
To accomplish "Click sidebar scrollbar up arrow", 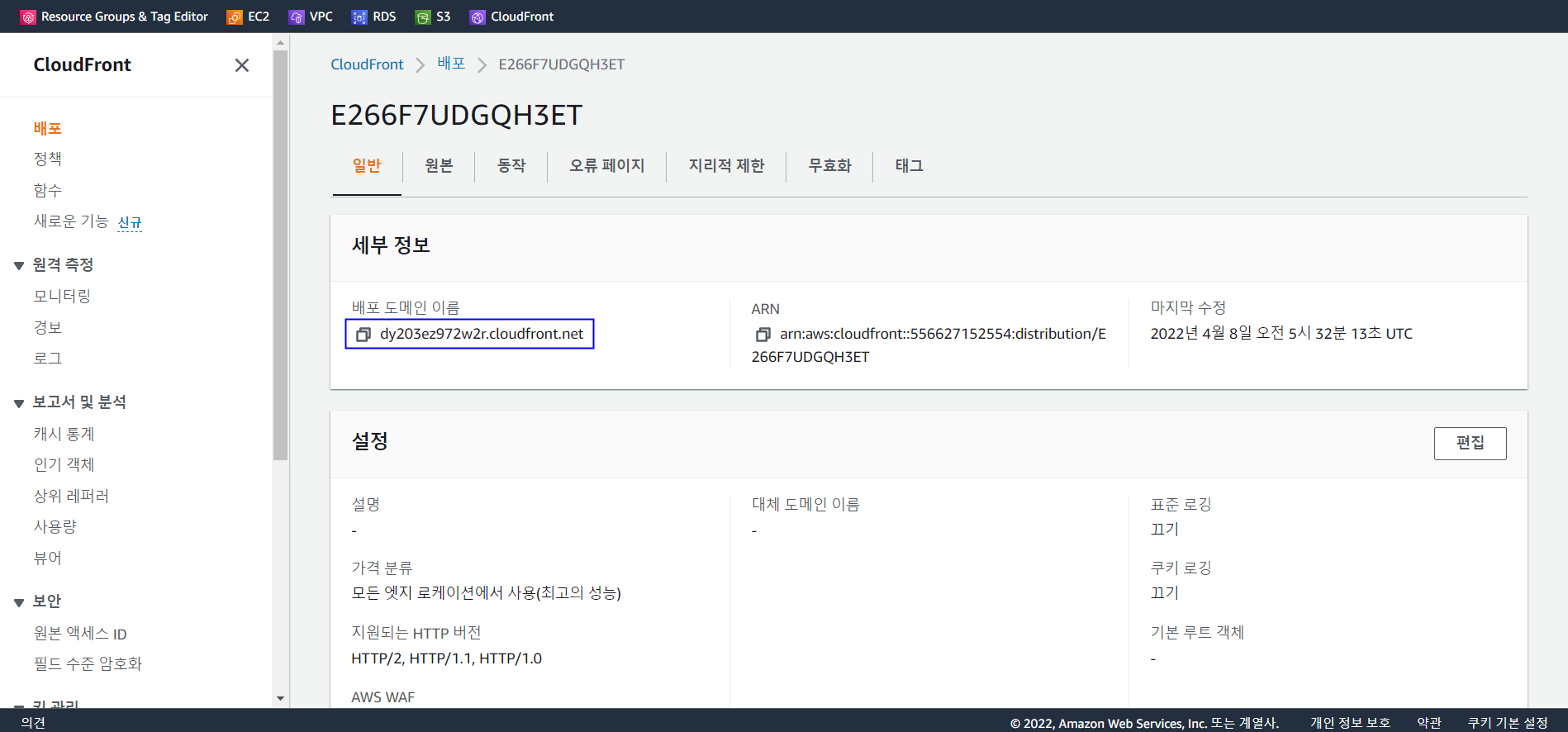I will click(x=280, y=41).
